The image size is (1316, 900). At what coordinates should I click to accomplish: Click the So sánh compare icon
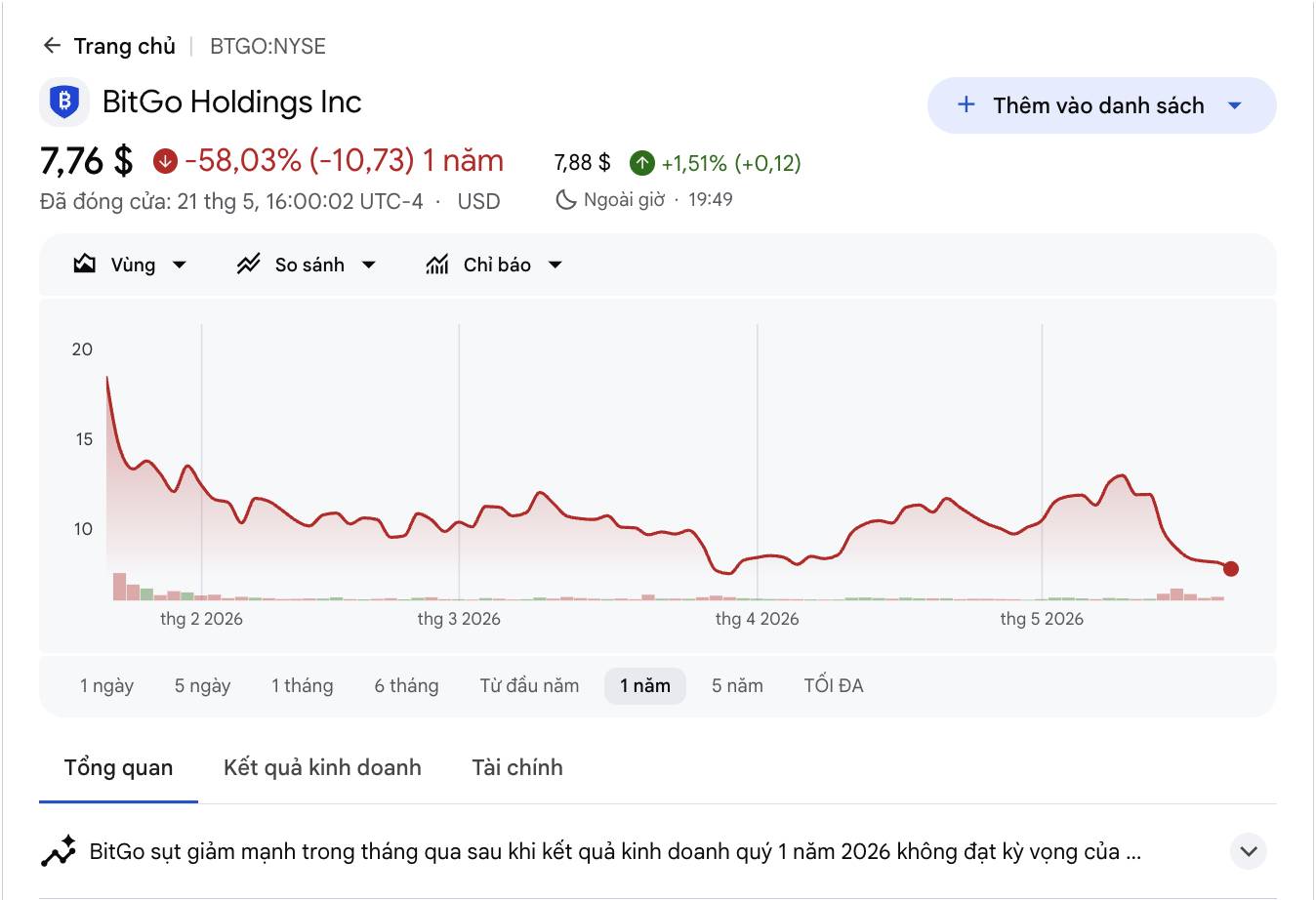tap(249, 264)
